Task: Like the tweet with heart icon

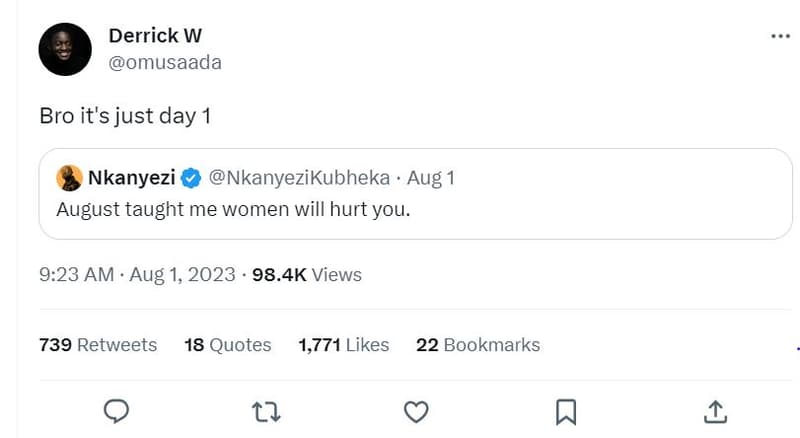Action: click(x=415, y=411)
